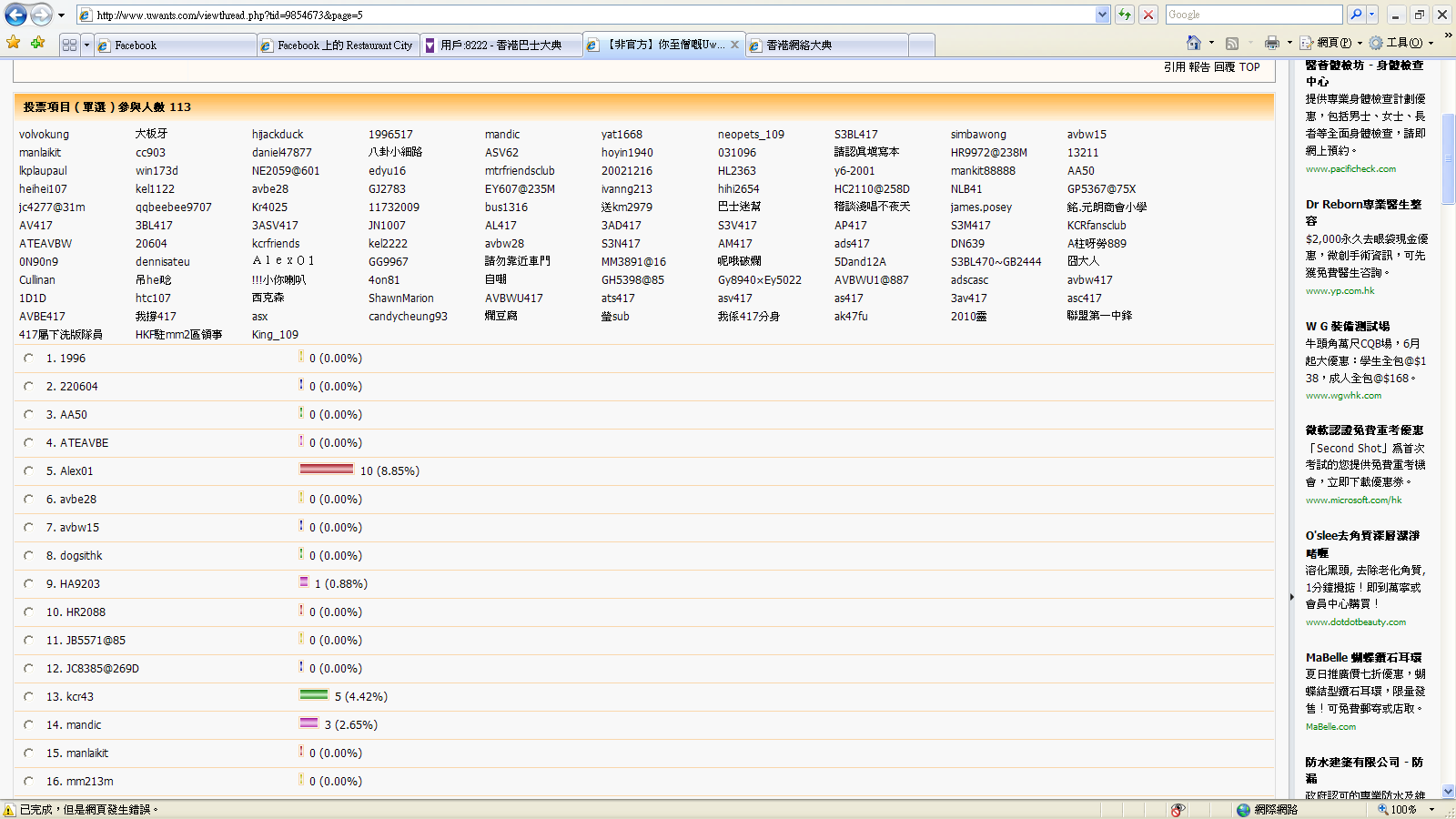The width and height of the screenshot is (1456, 819).
Task: Show more toolbar commands chevron
Action: pos(1448,35)
